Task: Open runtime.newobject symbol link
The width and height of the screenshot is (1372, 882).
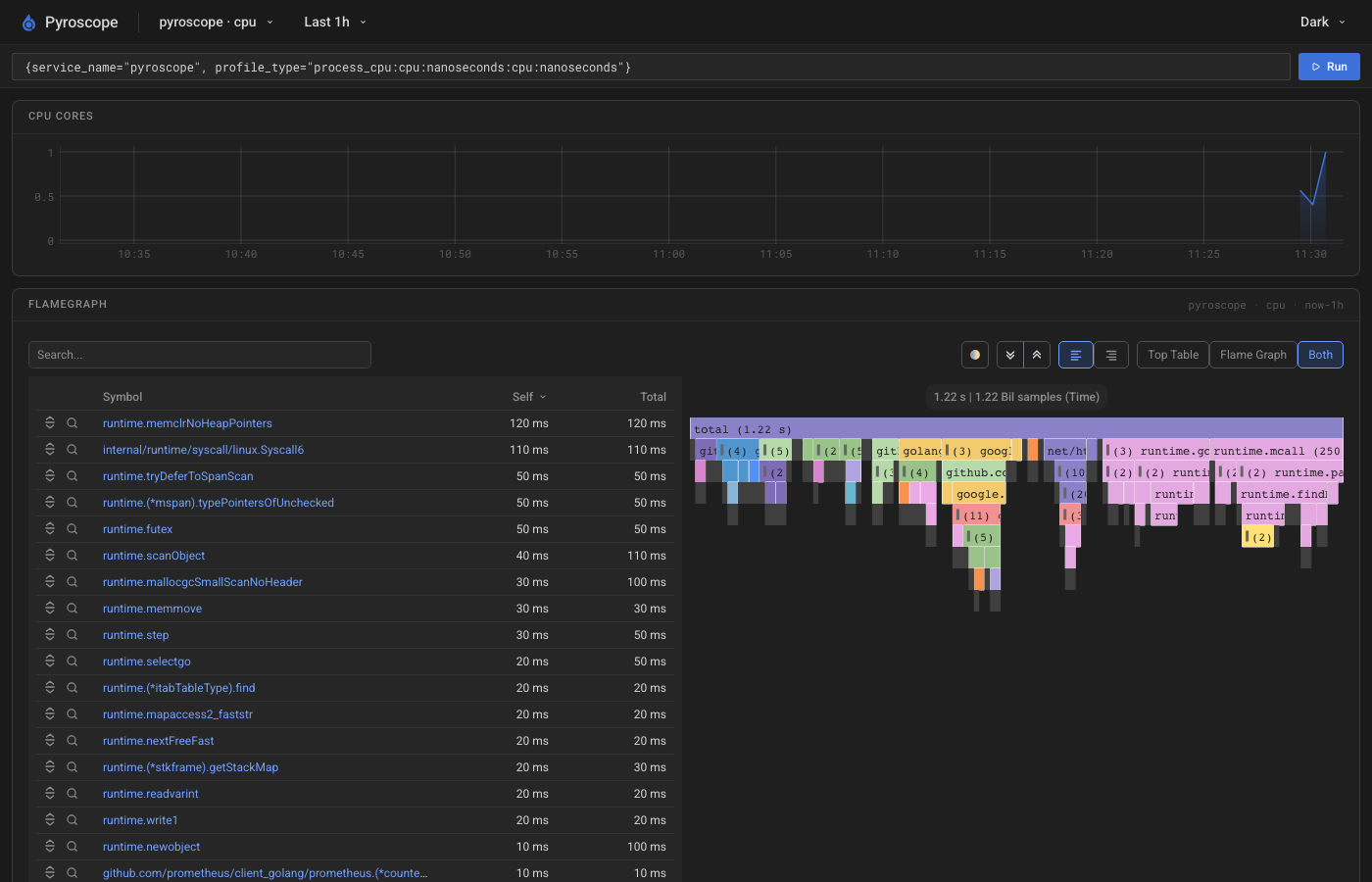Action: pos(151,847)
